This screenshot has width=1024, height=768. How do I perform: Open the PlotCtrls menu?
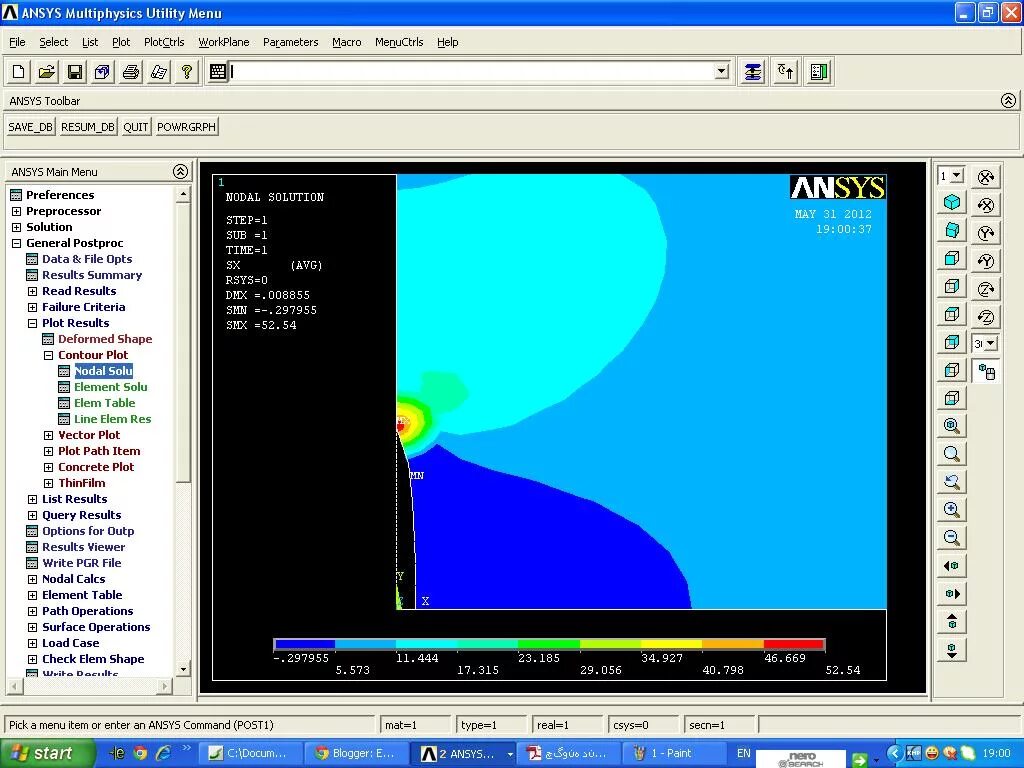tap(164, 42)
